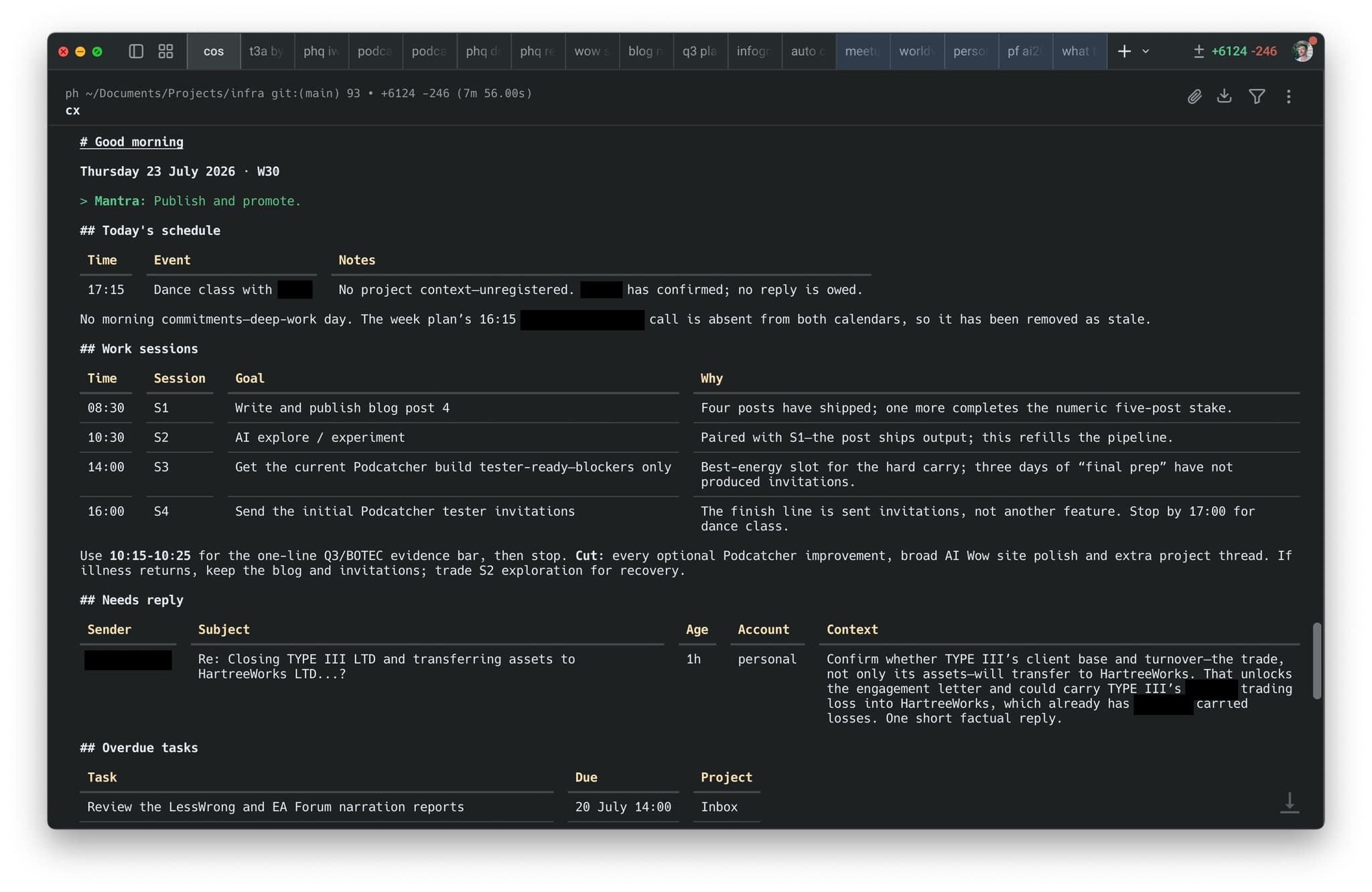Image resolution: width=1372 pixels, height=892 pixels.
Task: Click the 'Inbox' project cell
Action: click(719, 807)
